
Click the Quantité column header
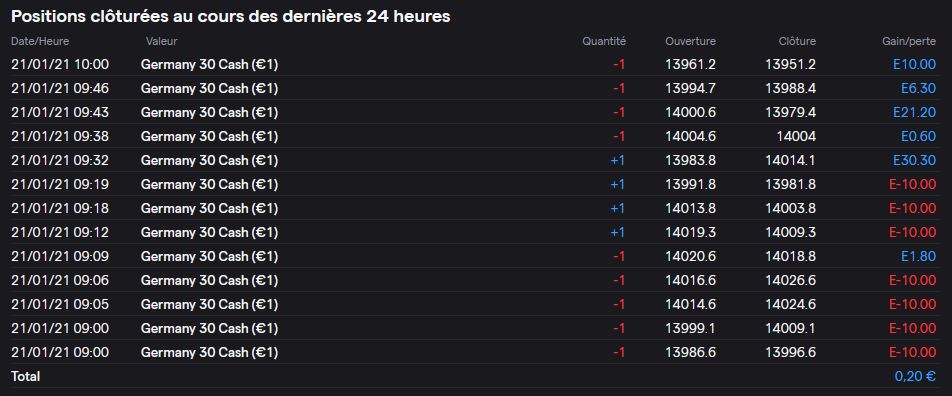click(604, 41)
